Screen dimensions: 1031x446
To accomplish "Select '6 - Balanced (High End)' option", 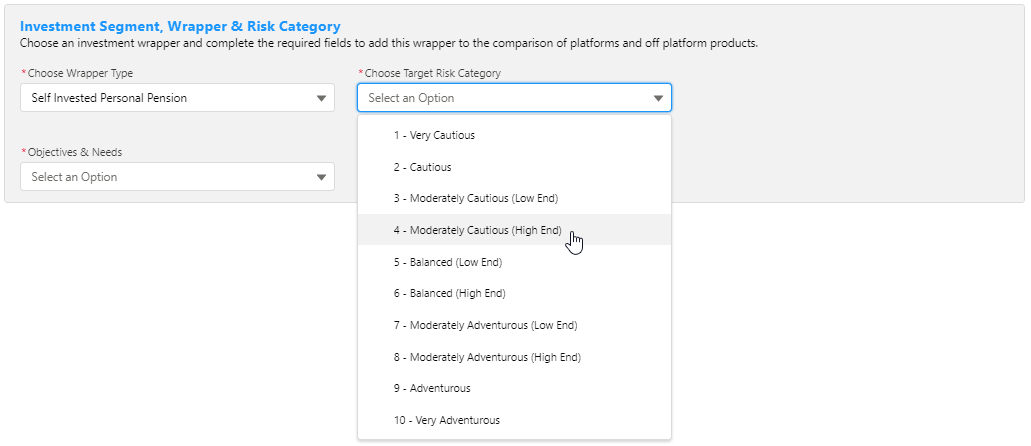I will tap(449, 293).
